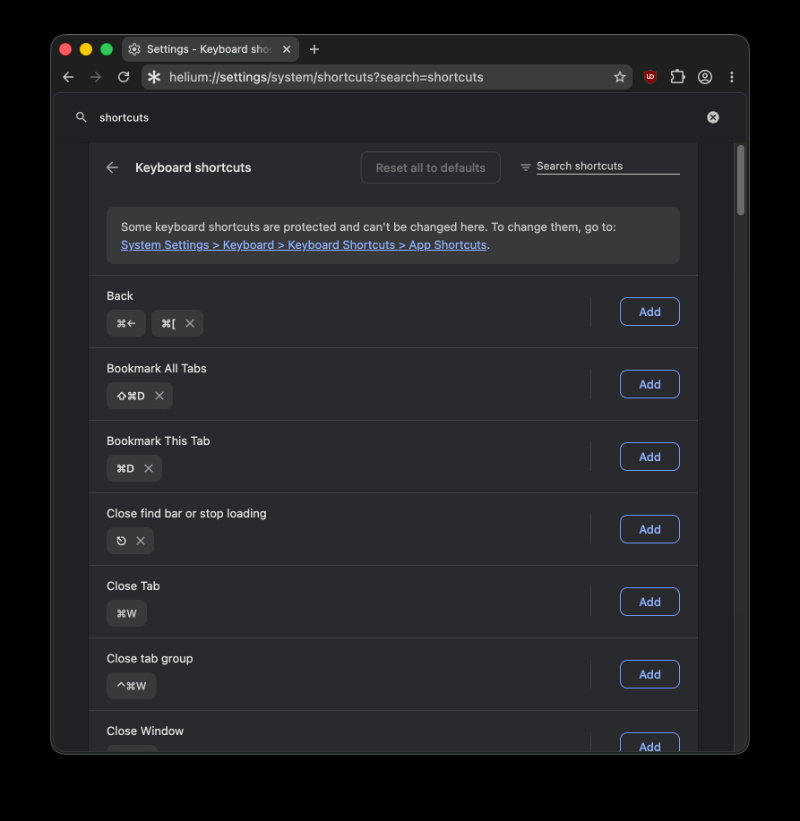Image resolution: width=800 pixels, height=821 pixels.
Task: Click the ⌘← shortcut chip for Back
Action: (126, 323)
